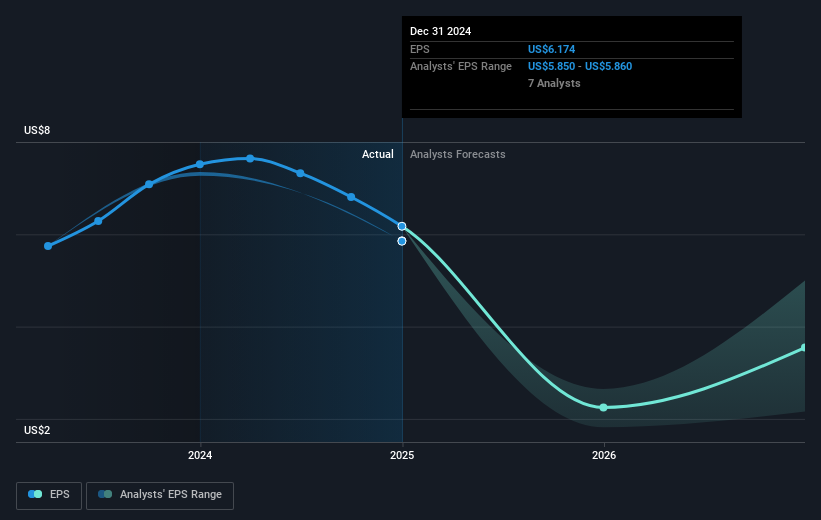Select the first EPS data point on the line
This screenshot has width=821, height=520.
click(48, 246)
